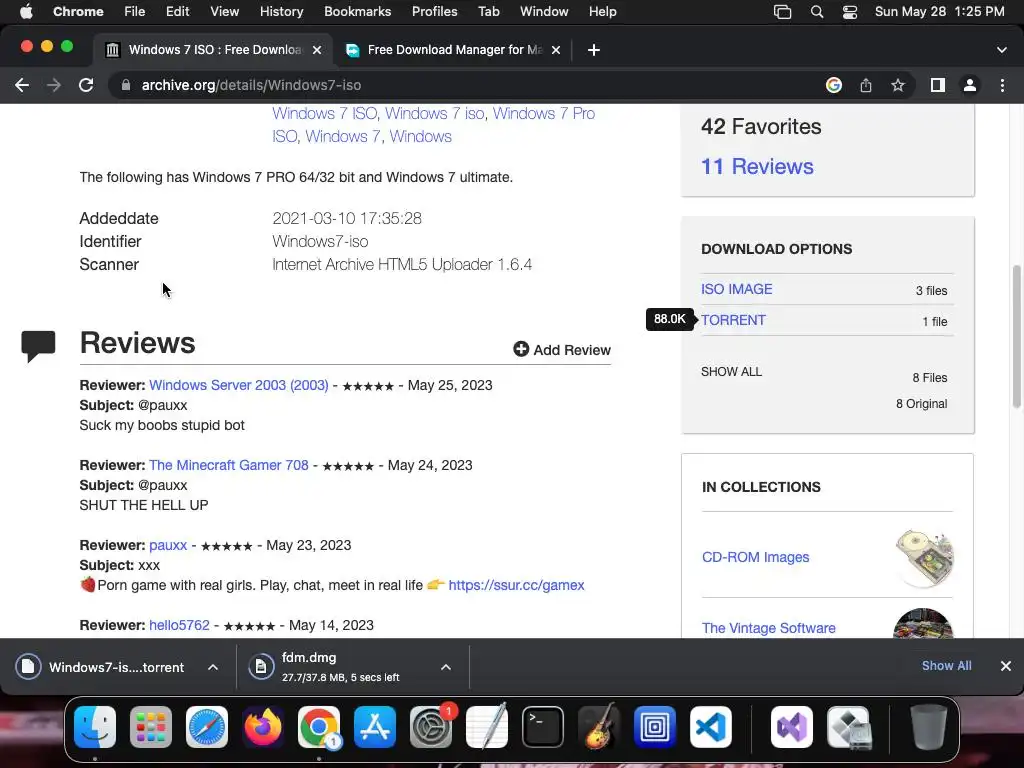Open Finder from the Dock
Screen dimensions: 1024x768
pos(95,726)
